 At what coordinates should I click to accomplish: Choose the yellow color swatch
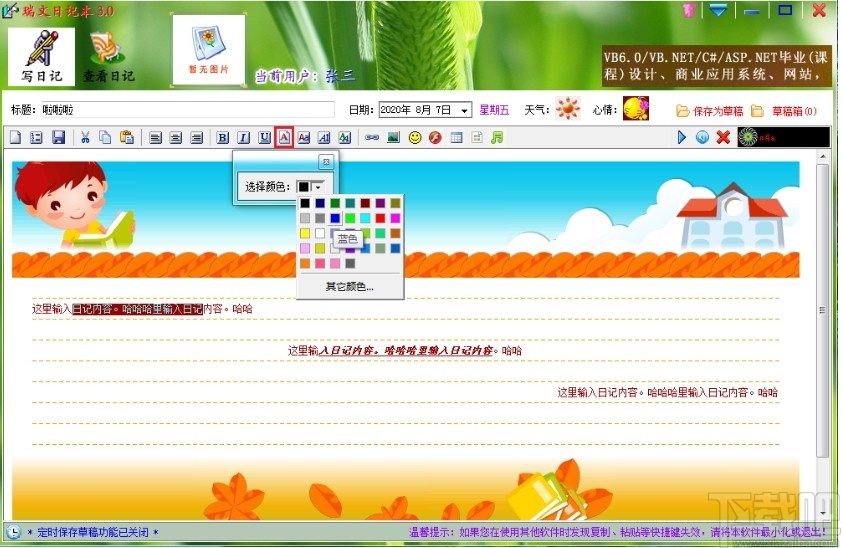pyautogui.click(x=305, y=233)
